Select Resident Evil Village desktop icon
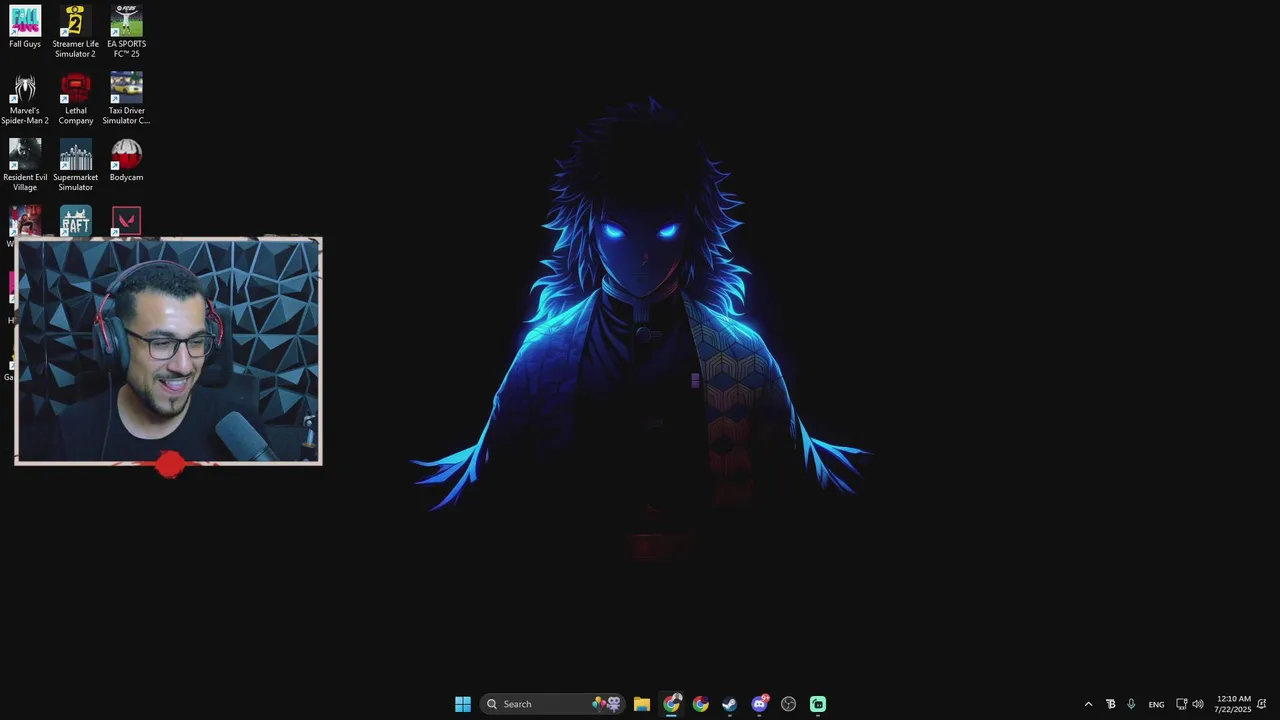Viewport: 1280px width, 720px height. pyautogui.click(x=25, y=165)
